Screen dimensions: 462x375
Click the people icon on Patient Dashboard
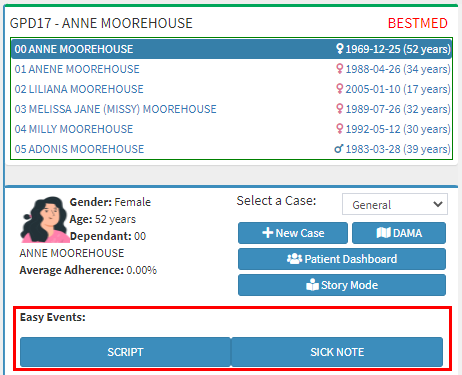(294, 259)
